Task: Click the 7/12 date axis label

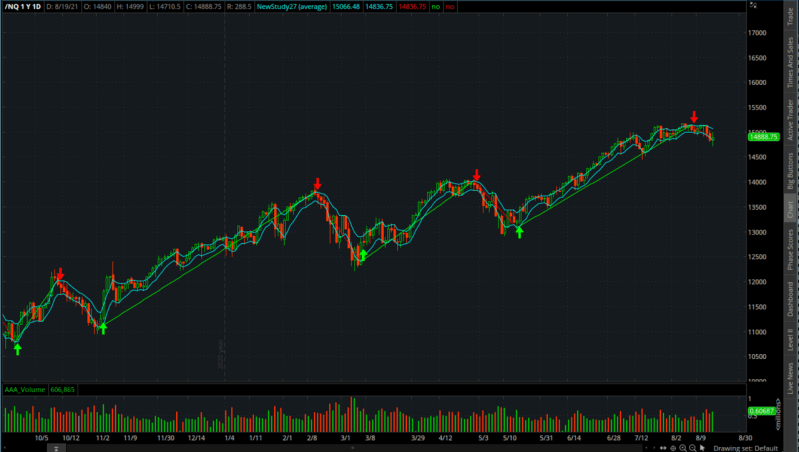Action: coord(641,438)
